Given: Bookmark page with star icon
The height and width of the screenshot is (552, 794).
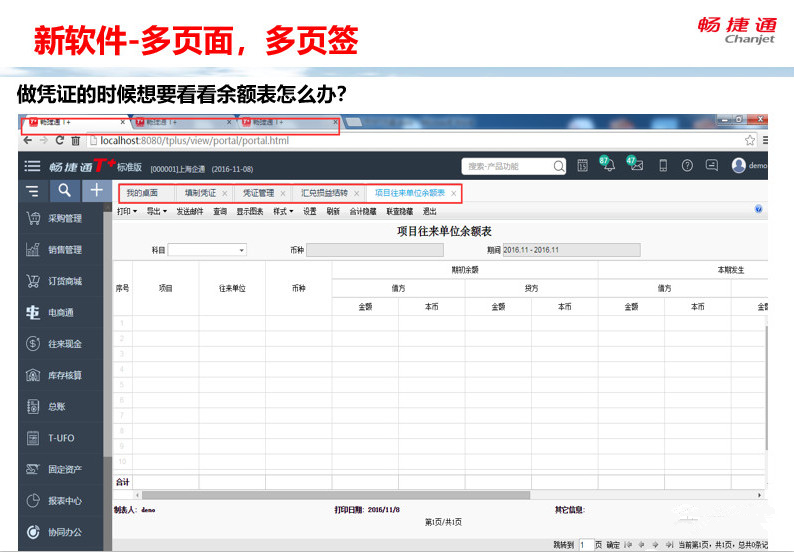Looking at the screenshot, I should (750, 140).
